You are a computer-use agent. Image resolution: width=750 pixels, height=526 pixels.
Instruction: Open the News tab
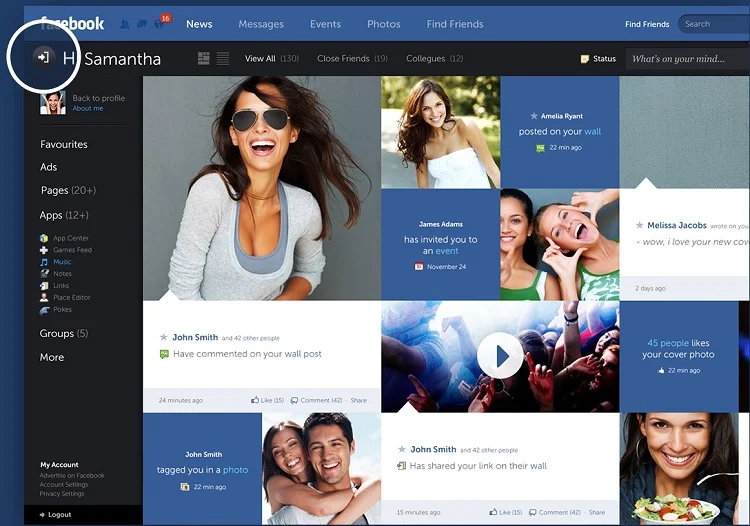click(x=199, y=24)
